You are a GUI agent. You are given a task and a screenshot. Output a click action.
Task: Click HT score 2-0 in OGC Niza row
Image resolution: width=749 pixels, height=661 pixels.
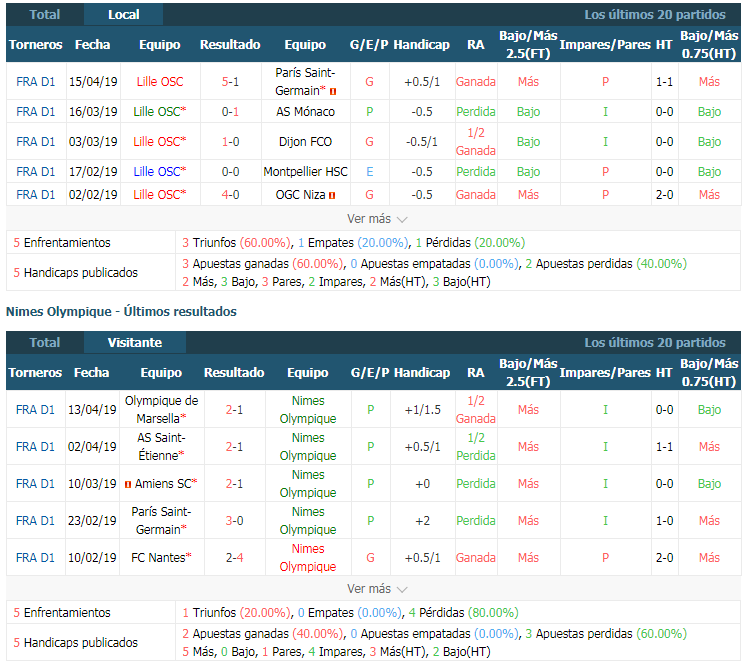tap(664, 195)
